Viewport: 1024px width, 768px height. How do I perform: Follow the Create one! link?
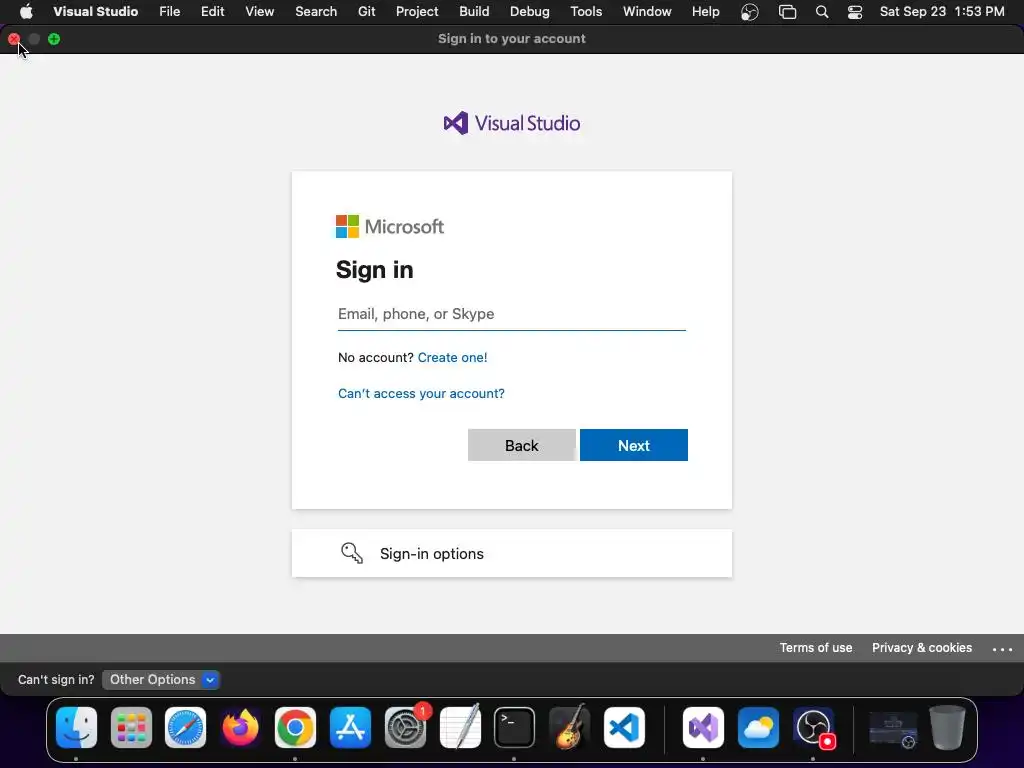coord(453,357)
